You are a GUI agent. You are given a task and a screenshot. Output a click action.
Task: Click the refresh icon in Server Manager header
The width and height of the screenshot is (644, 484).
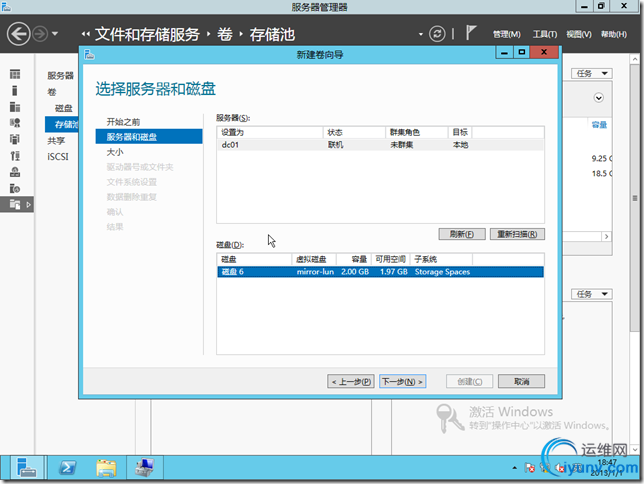(437, 34)
